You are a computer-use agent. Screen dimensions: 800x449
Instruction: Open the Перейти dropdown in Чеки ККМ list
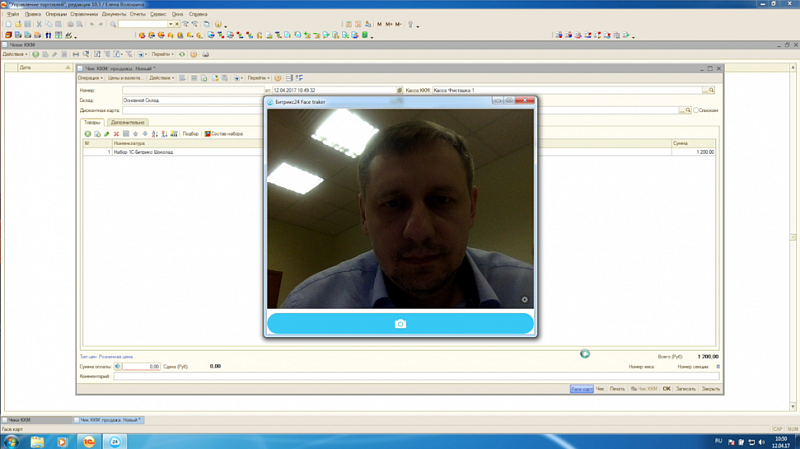tap(162, 54)
